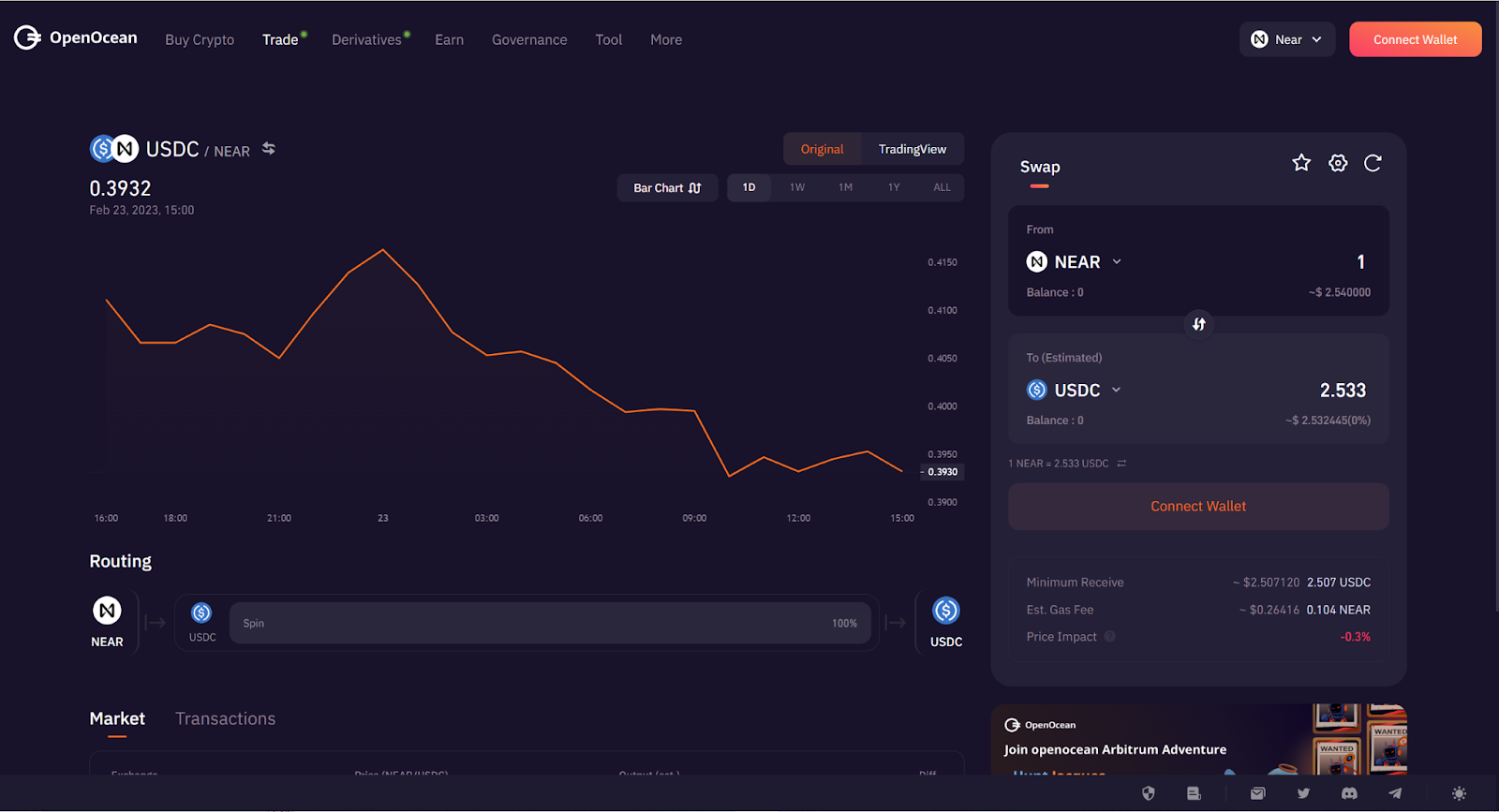Image resolution: width=1499 pixels, height=812 pixels.
Task: Open the docs icon in footer
Action: (1194, 793)
